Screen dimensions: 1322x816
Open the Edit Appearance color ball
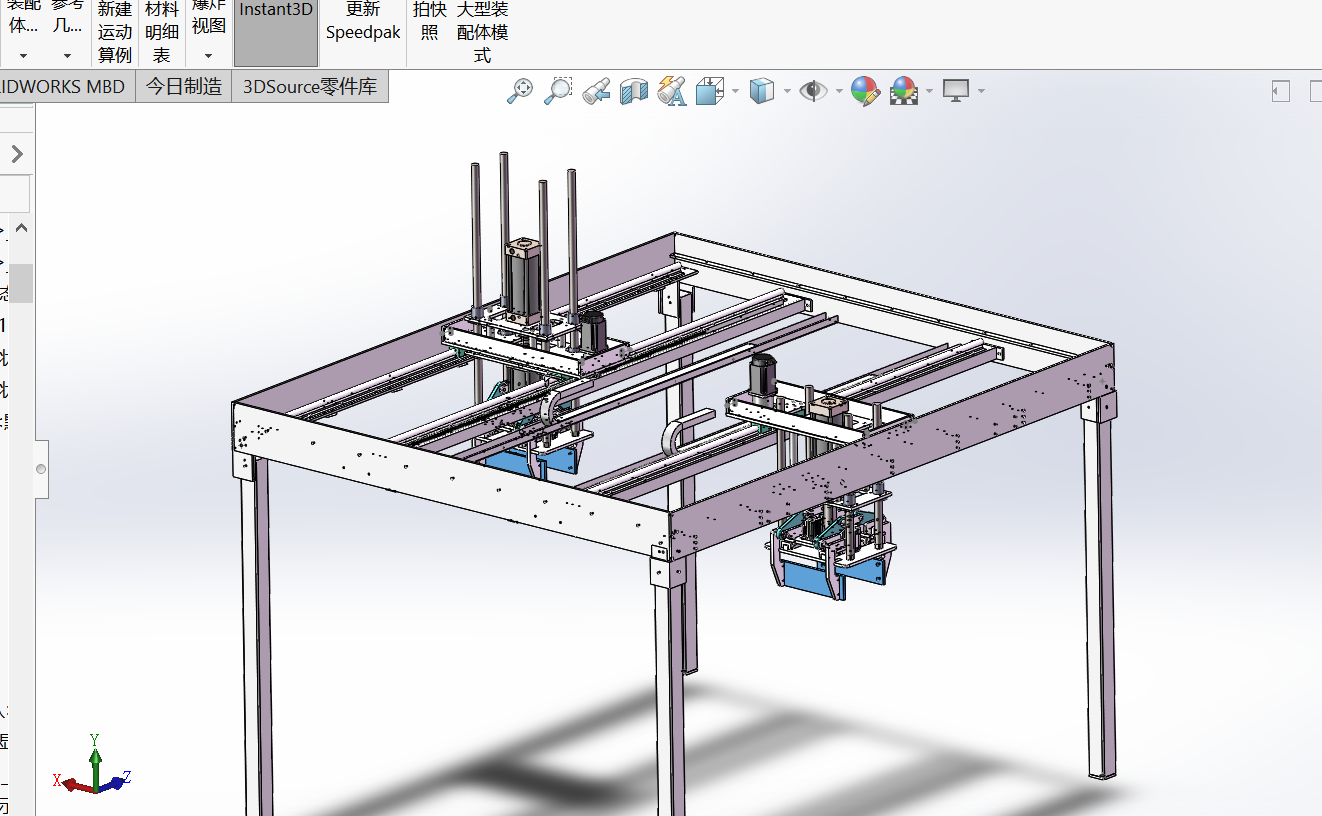865,91
